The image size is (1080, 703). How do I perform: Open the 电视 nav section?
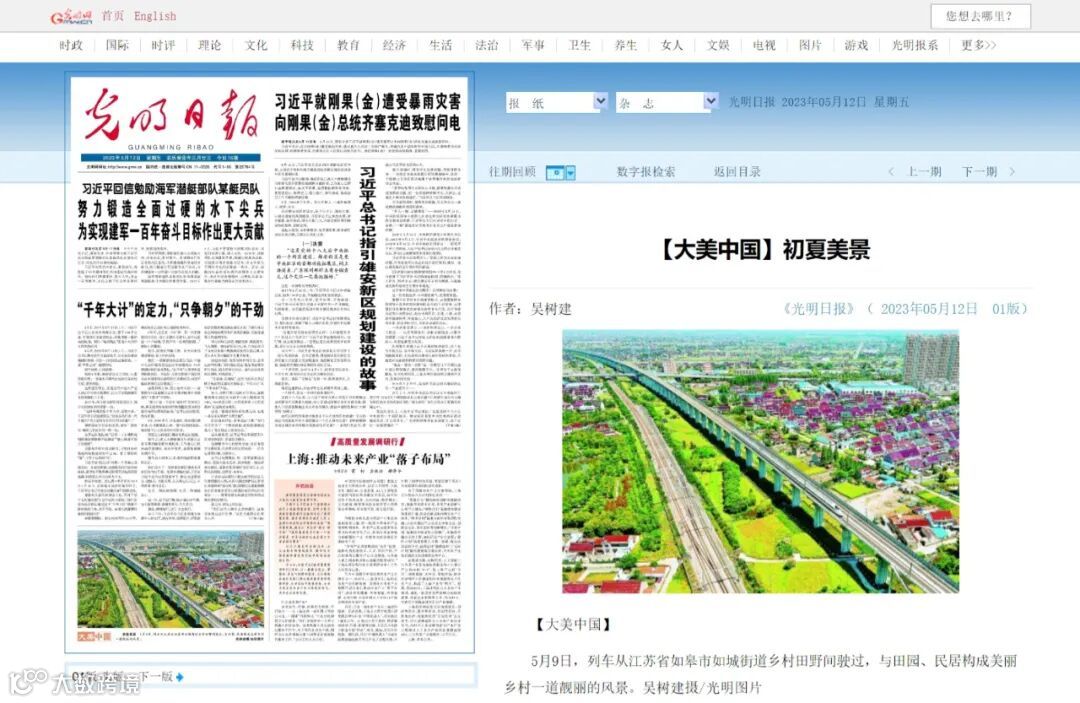point(764,45)
